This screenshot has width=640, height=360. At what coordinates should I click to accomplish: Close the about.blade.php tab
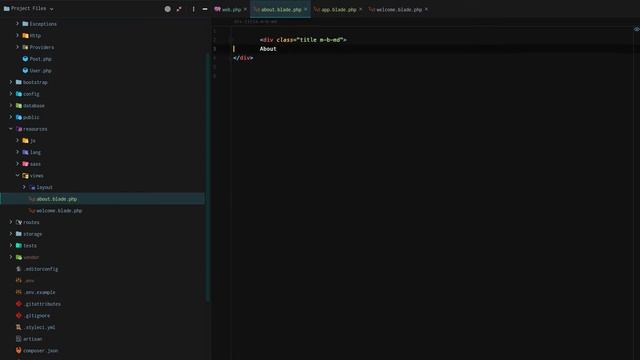click(306, 9)
